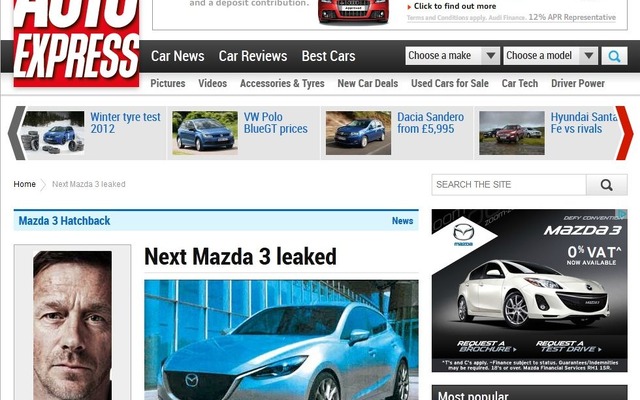Click the blue VW Polo thumbnail
Screen dimensions: 640x400
point(205,133)
